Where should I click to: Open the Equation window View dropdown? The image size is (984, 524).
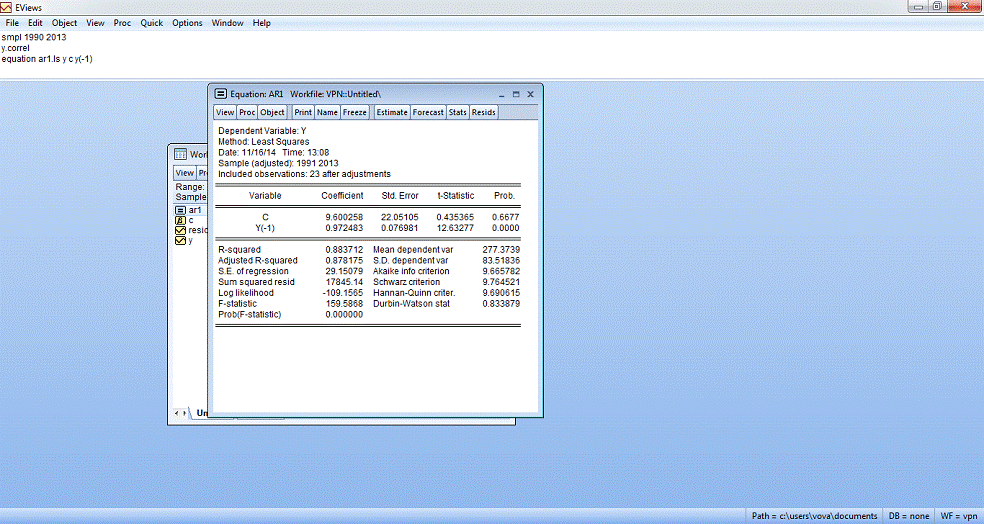click(225, 112)
